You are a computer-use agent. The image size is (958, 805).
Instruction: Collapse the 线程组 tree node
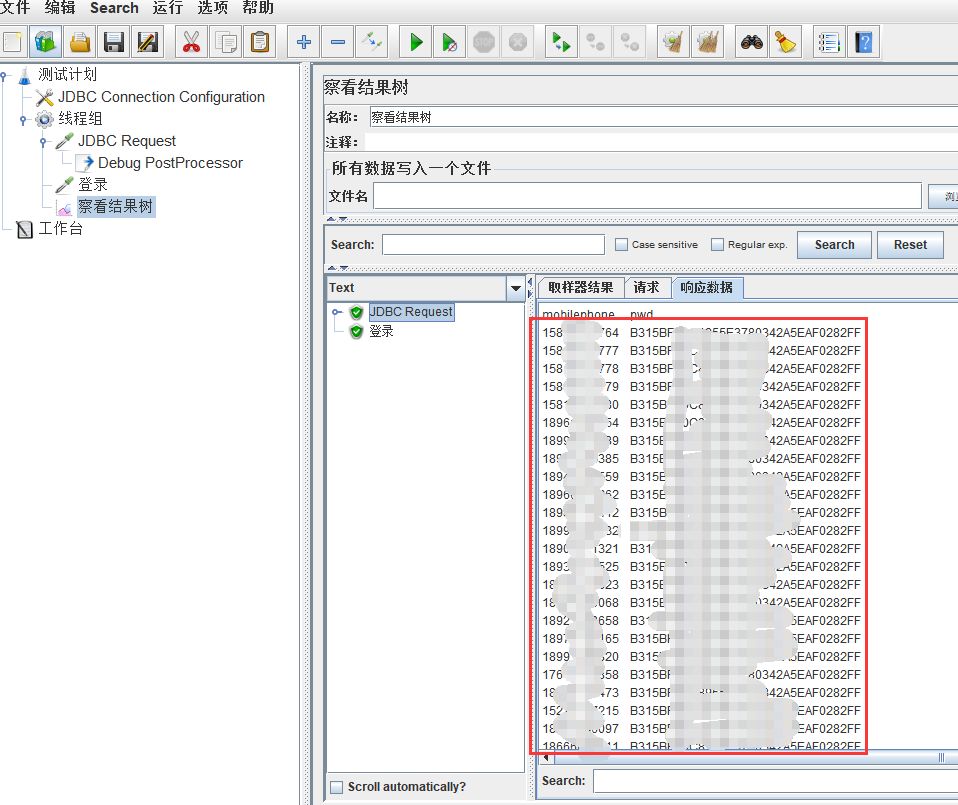(x=23, y=120)
